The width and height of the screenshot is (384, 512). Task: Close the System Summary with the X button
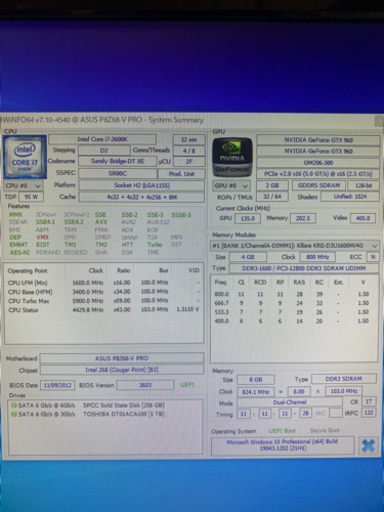(369, 446)
